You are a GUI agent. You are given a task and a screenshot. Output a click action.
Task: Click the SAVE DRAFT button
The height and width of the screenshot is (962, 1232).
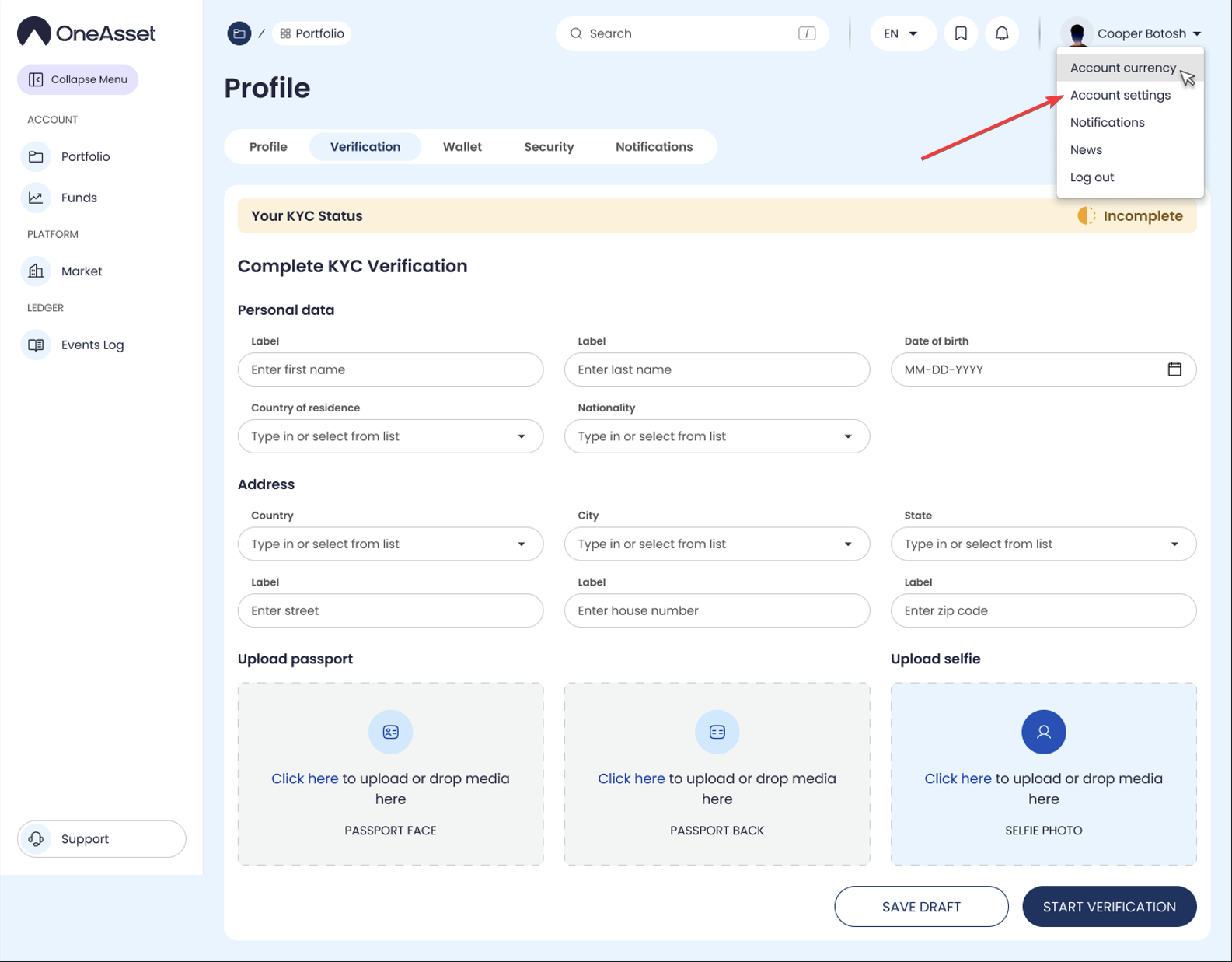point(921,907)
